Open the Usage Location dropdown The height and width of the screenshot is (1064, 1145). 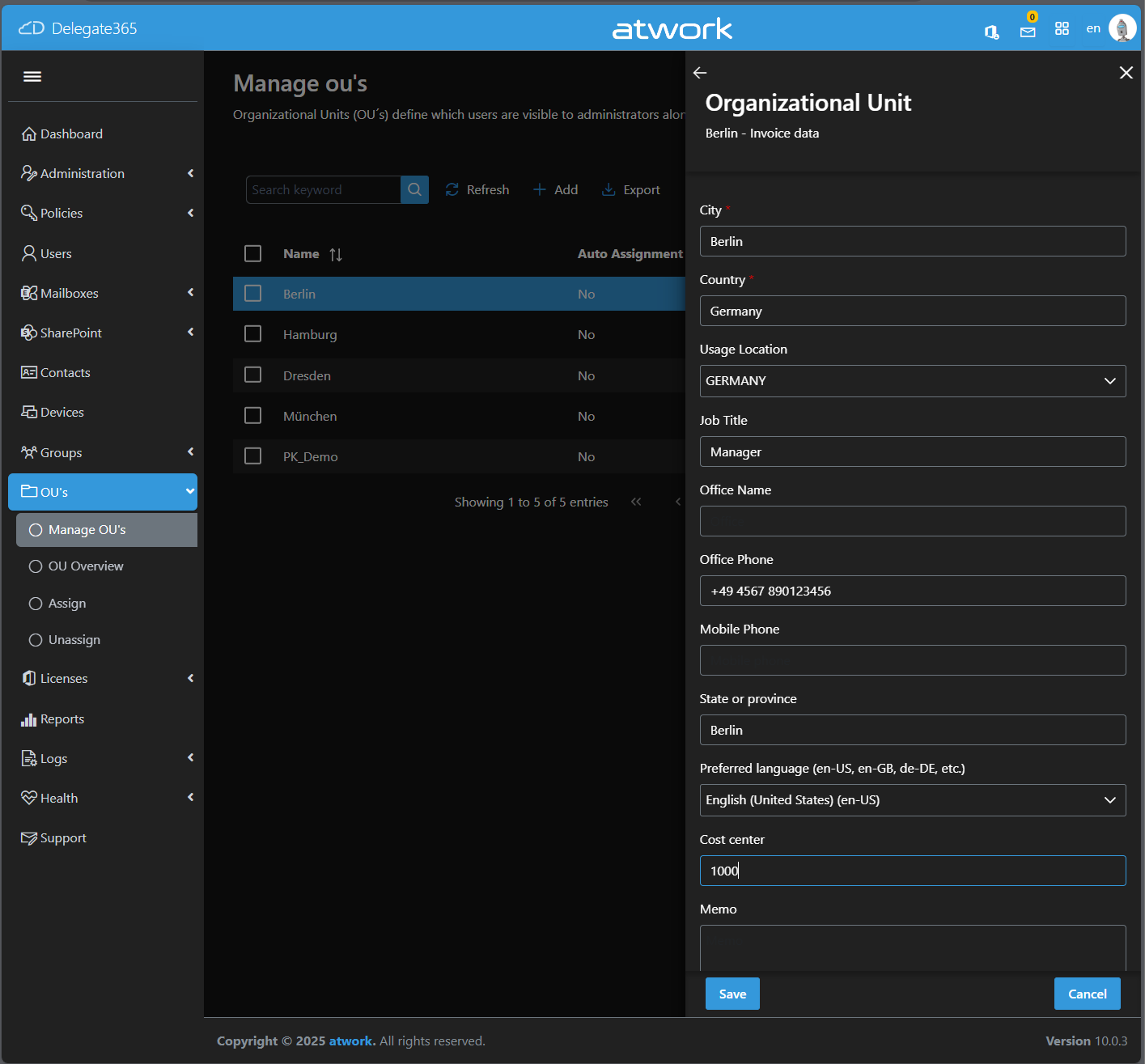[x=912, y=381]
